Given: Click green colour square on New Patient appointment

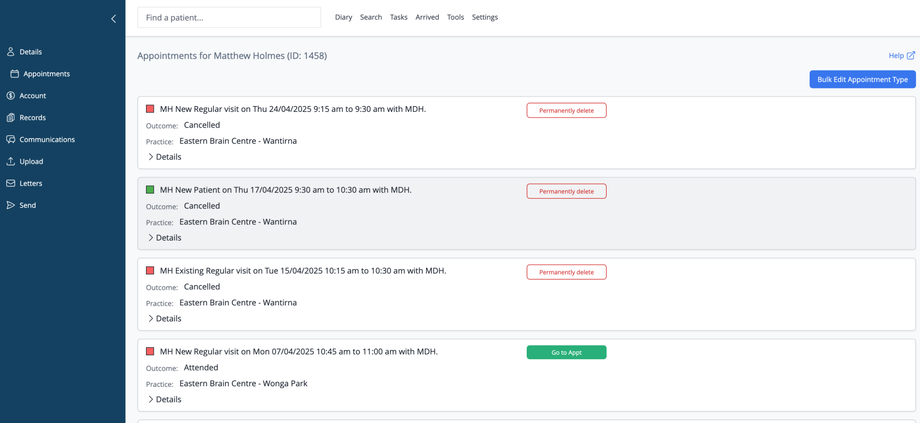Looking at the screenshot, I should point(150,190).
